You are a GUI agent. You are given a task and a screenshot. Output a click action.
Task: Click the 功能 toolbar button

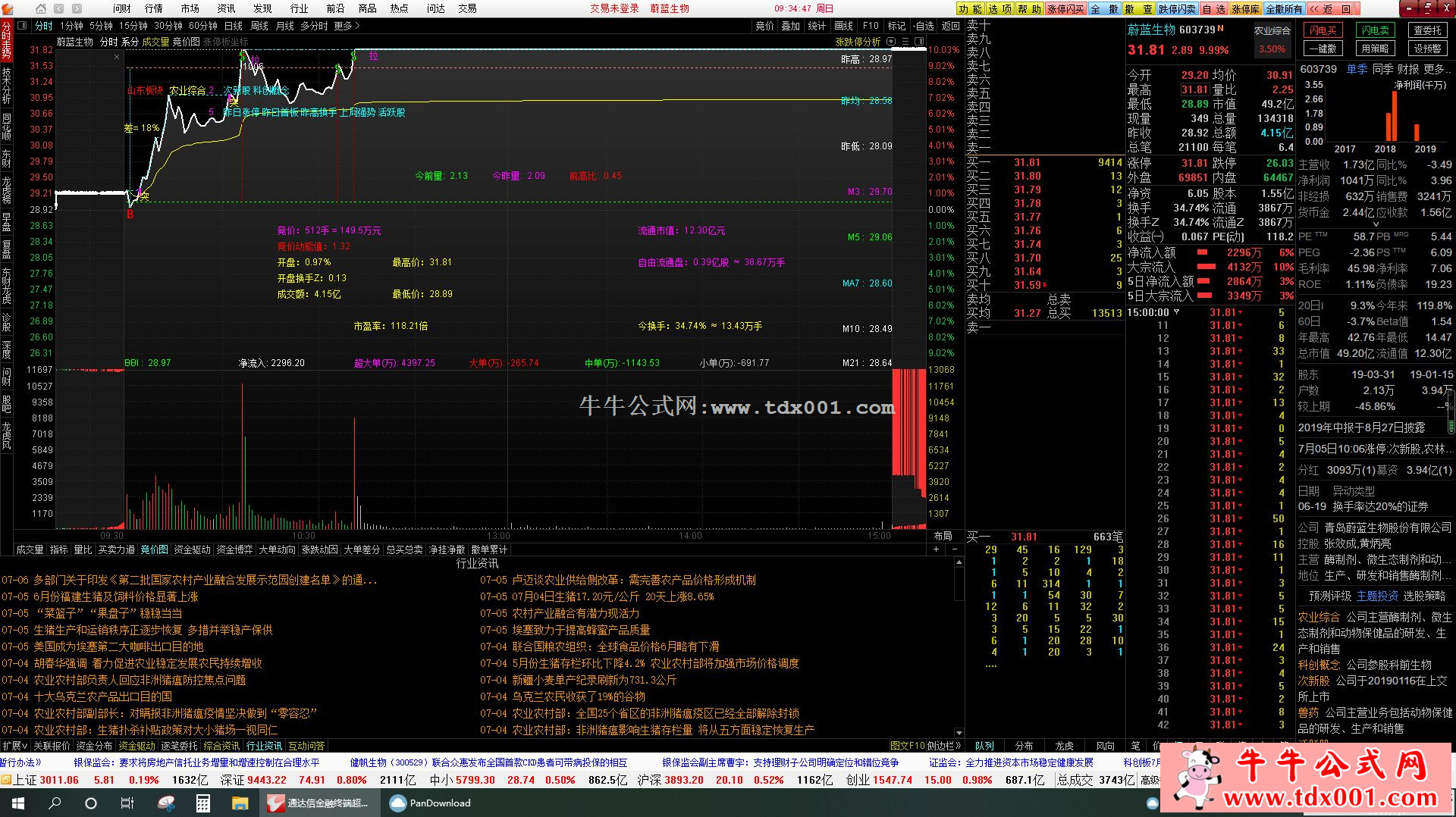coord(970,8)
